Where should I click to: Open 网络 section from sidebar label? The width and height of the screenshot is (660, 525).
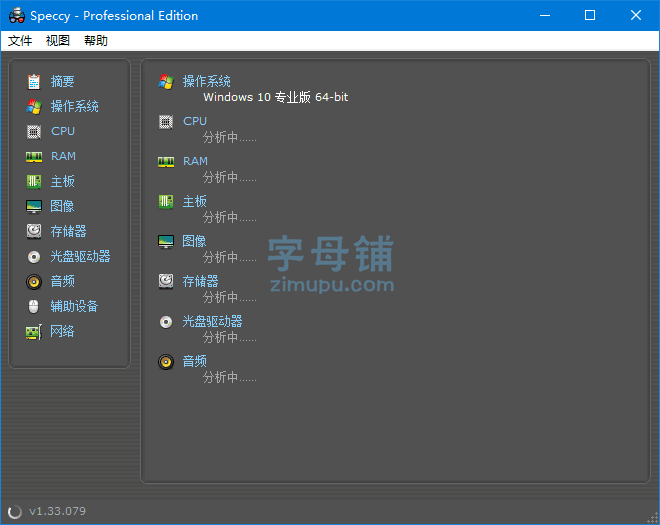[62, 331]
